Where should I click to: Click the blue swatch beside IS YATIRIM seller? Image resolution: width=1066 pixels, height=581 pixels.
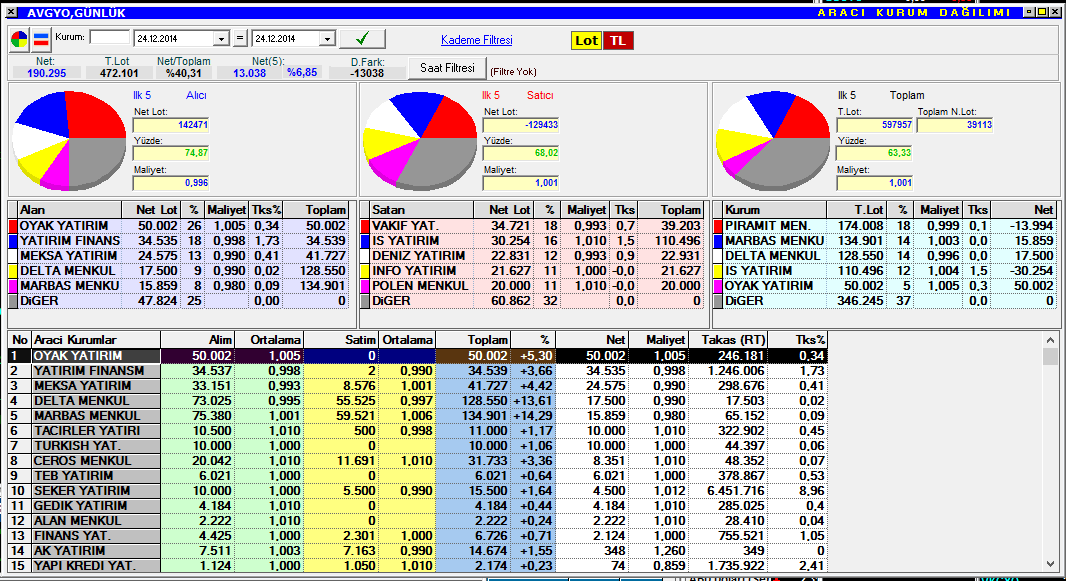366,241
